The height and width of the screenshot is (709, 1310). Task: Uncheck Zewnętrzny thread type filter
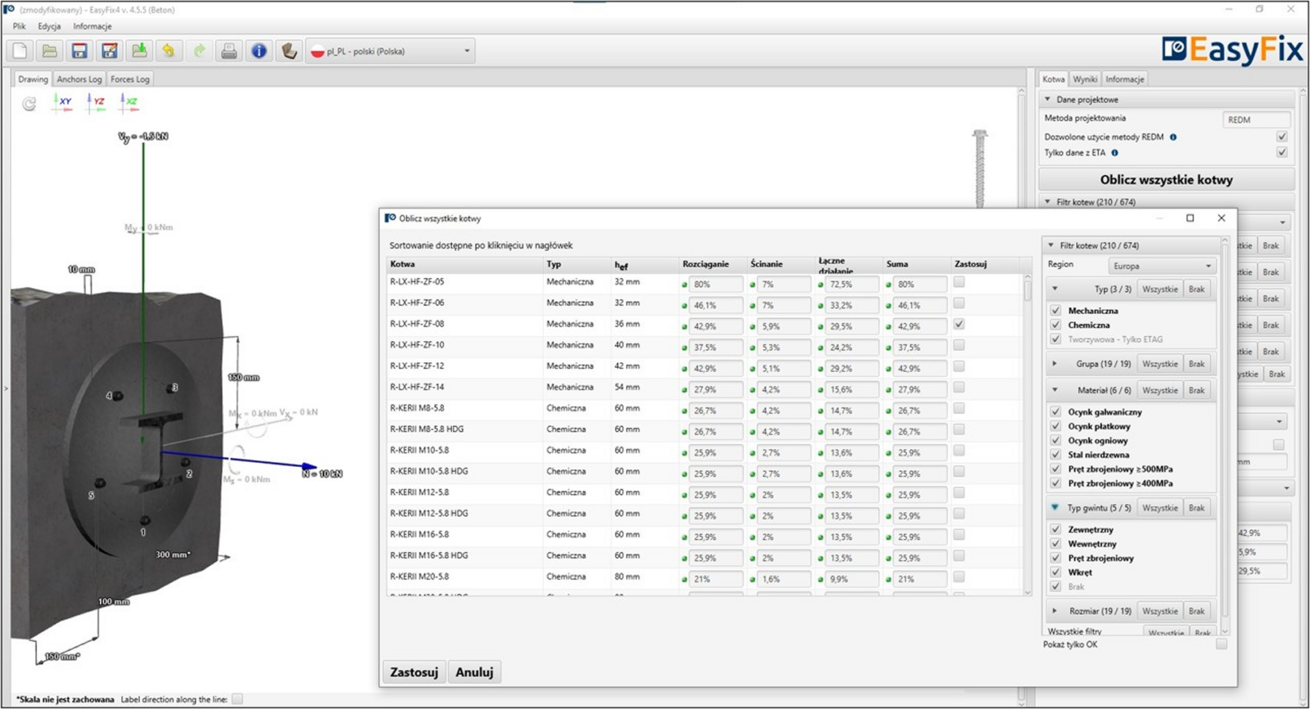pos(1055,530)
